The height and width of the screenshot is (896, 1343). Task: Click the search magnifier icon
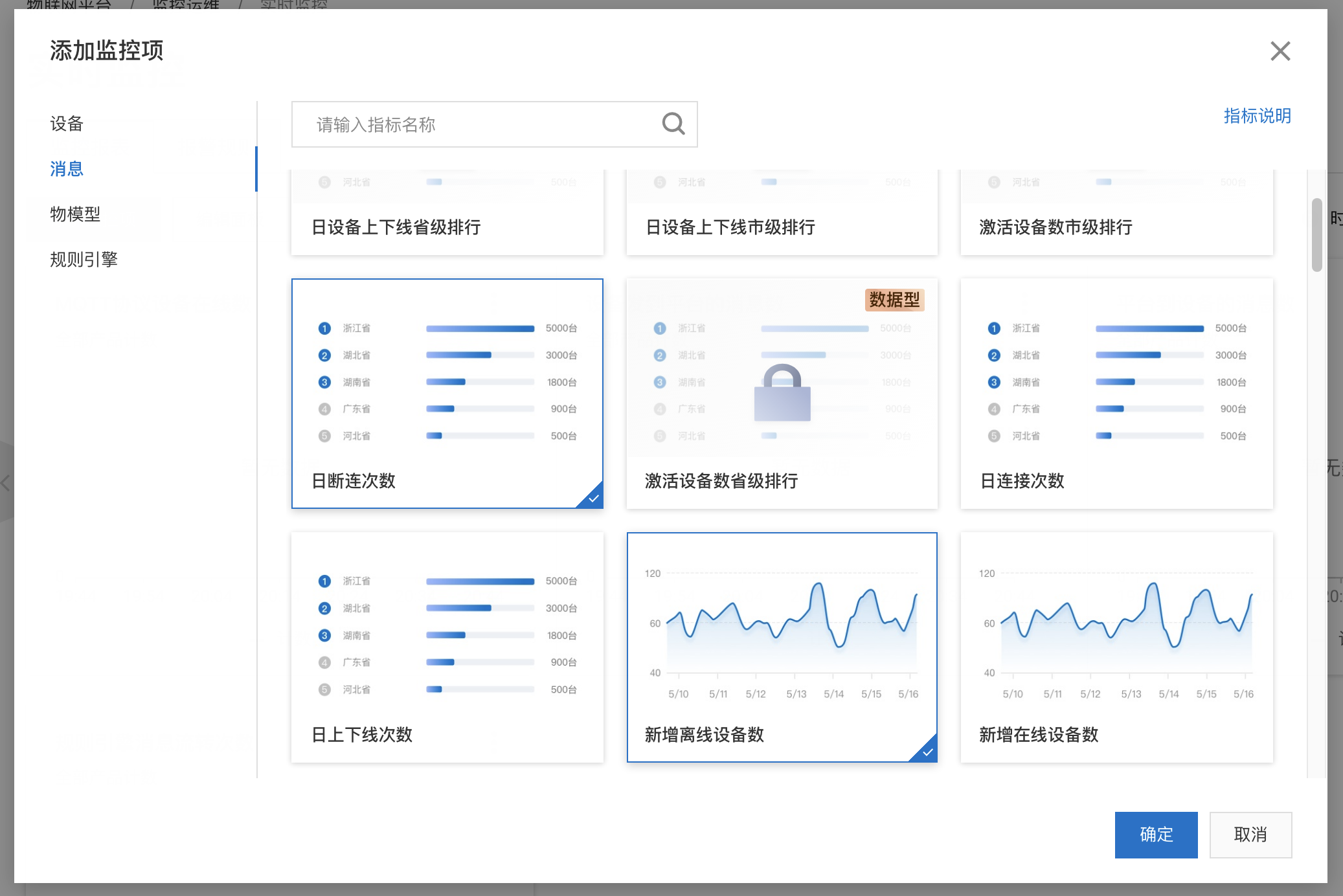[673, 124]
